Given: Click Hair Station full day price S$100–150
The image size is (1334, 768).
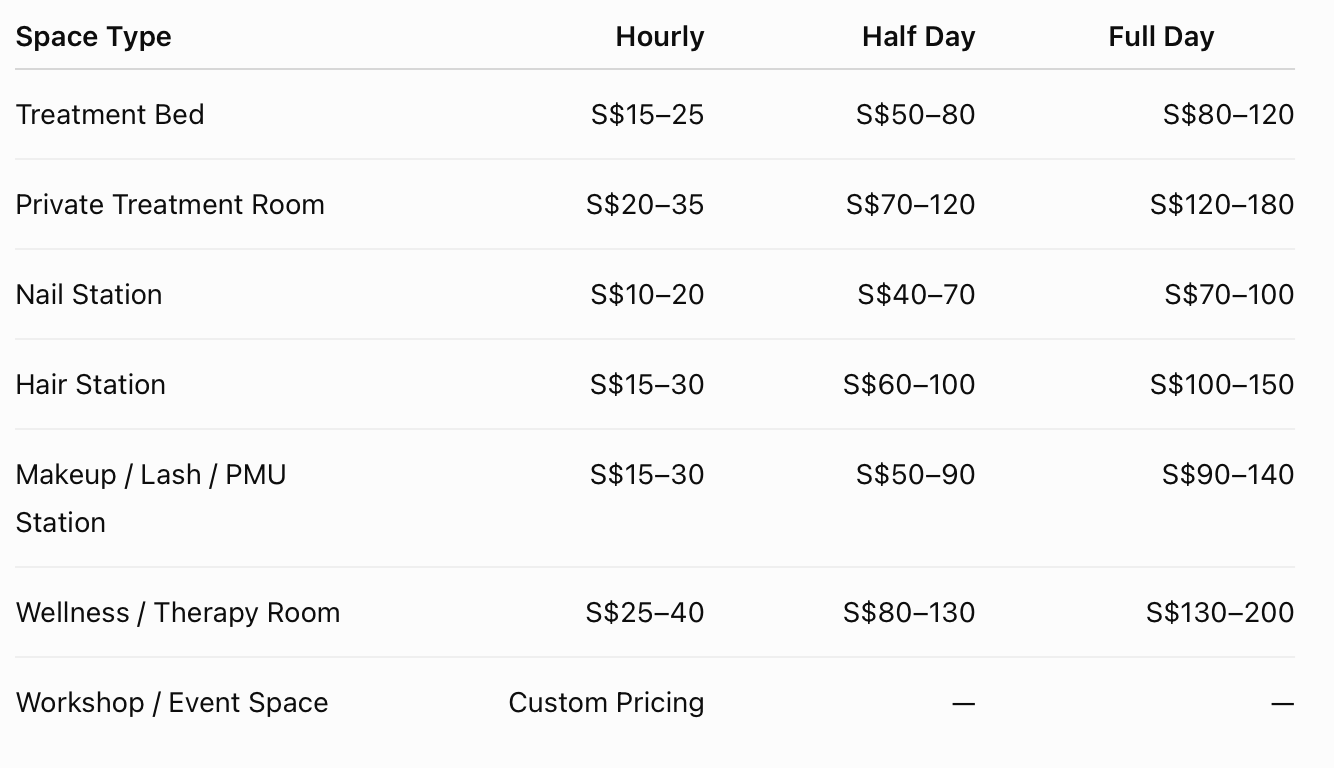Looking at the screenshot, I should [x=1222, y=384].
